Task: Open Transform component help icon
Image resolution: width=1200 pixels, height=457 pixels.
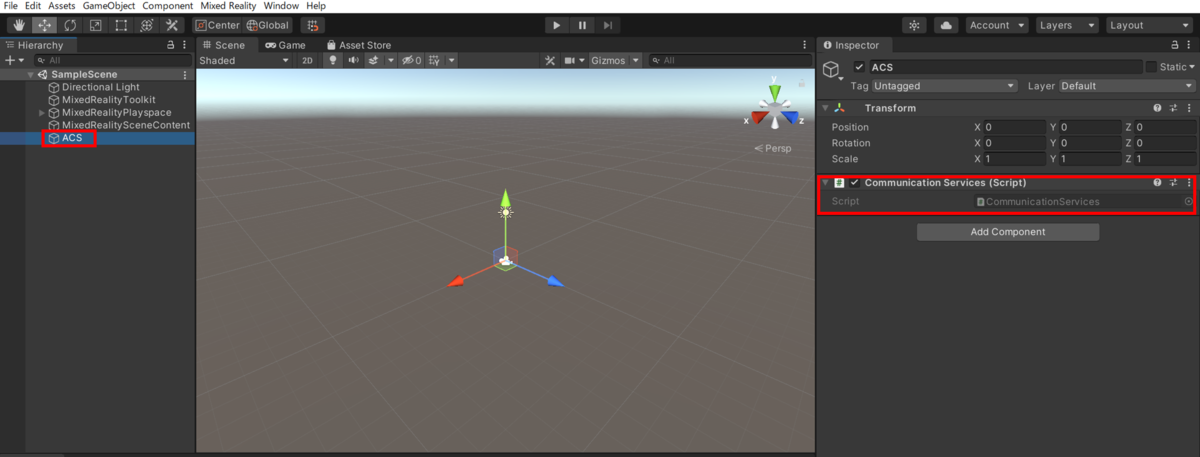Action: point(1158,108)
